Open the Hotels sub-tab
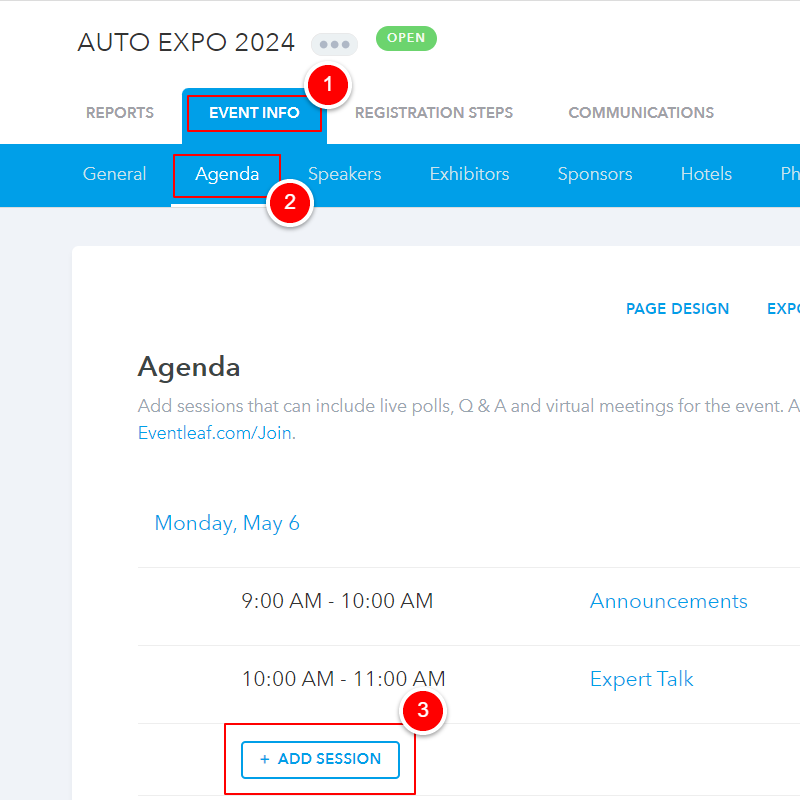The height and width of the screenshot is (800, 800). (x=706, y=174)
